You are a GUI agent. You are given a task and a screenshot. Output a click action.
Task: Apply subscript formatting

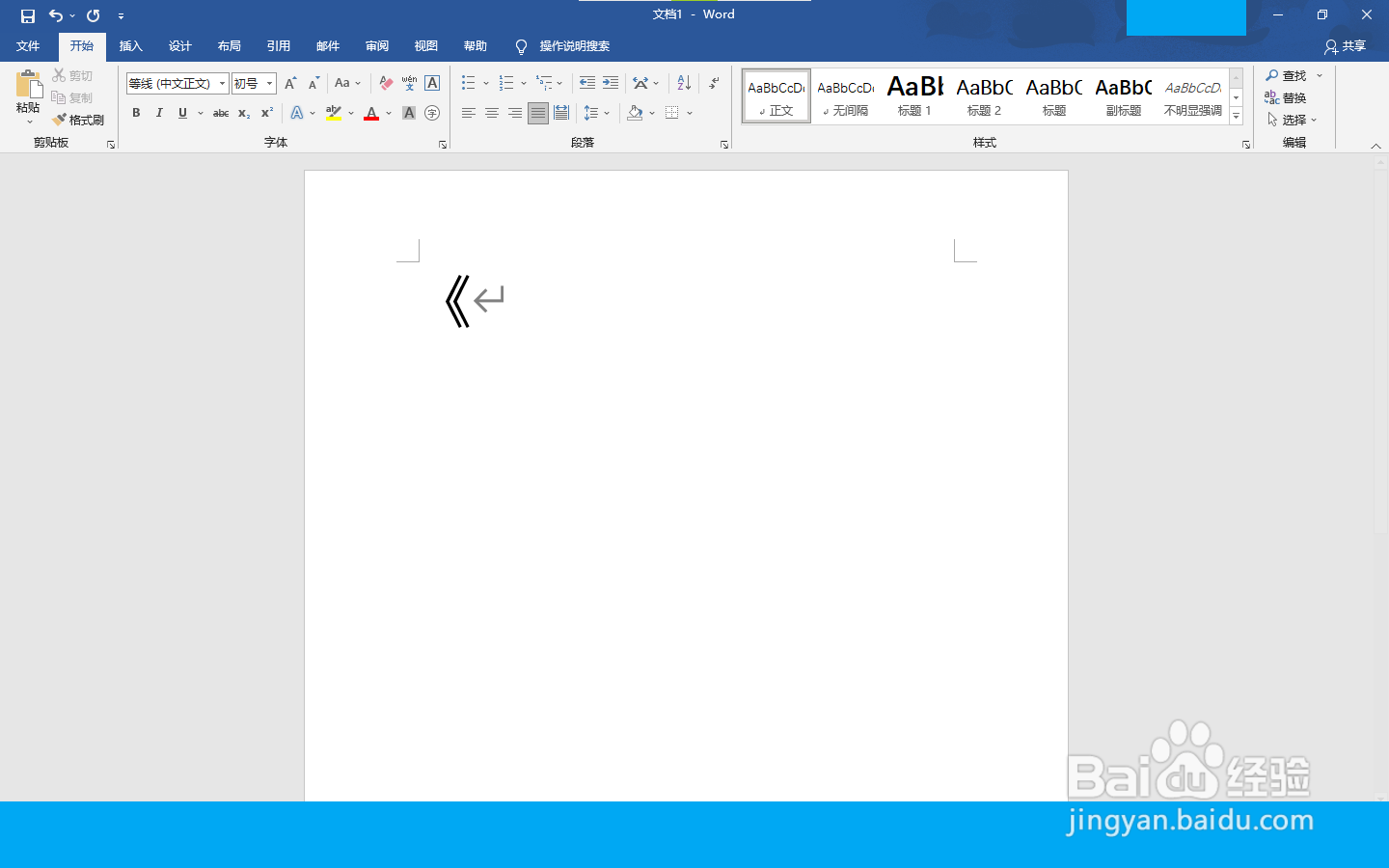click(x=244, y=113)
